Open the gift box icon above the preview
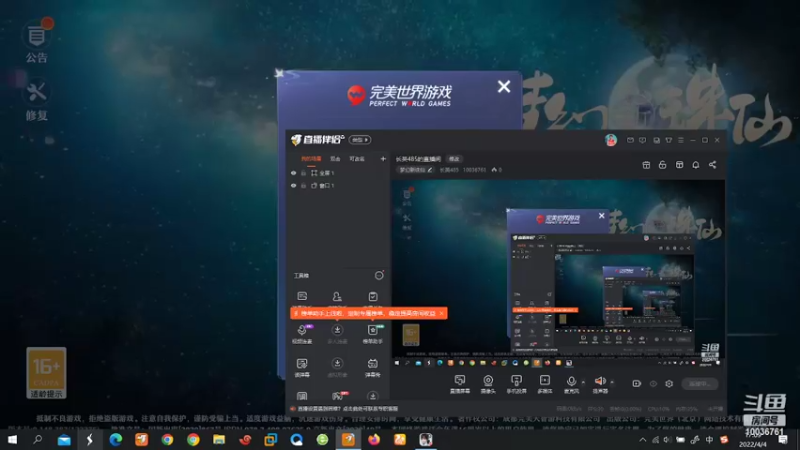800x450 pixels. [x=646, y=165]
